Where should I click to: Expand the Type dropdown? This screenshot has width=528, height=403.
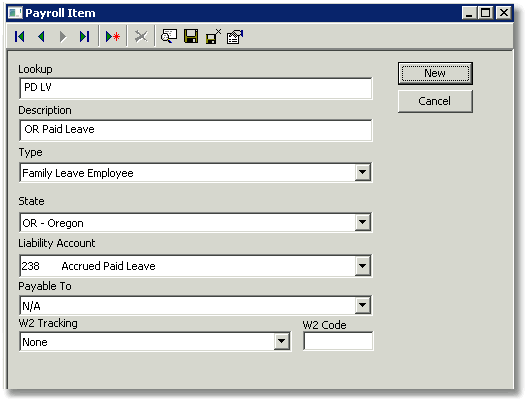click(x=363, y=172)
